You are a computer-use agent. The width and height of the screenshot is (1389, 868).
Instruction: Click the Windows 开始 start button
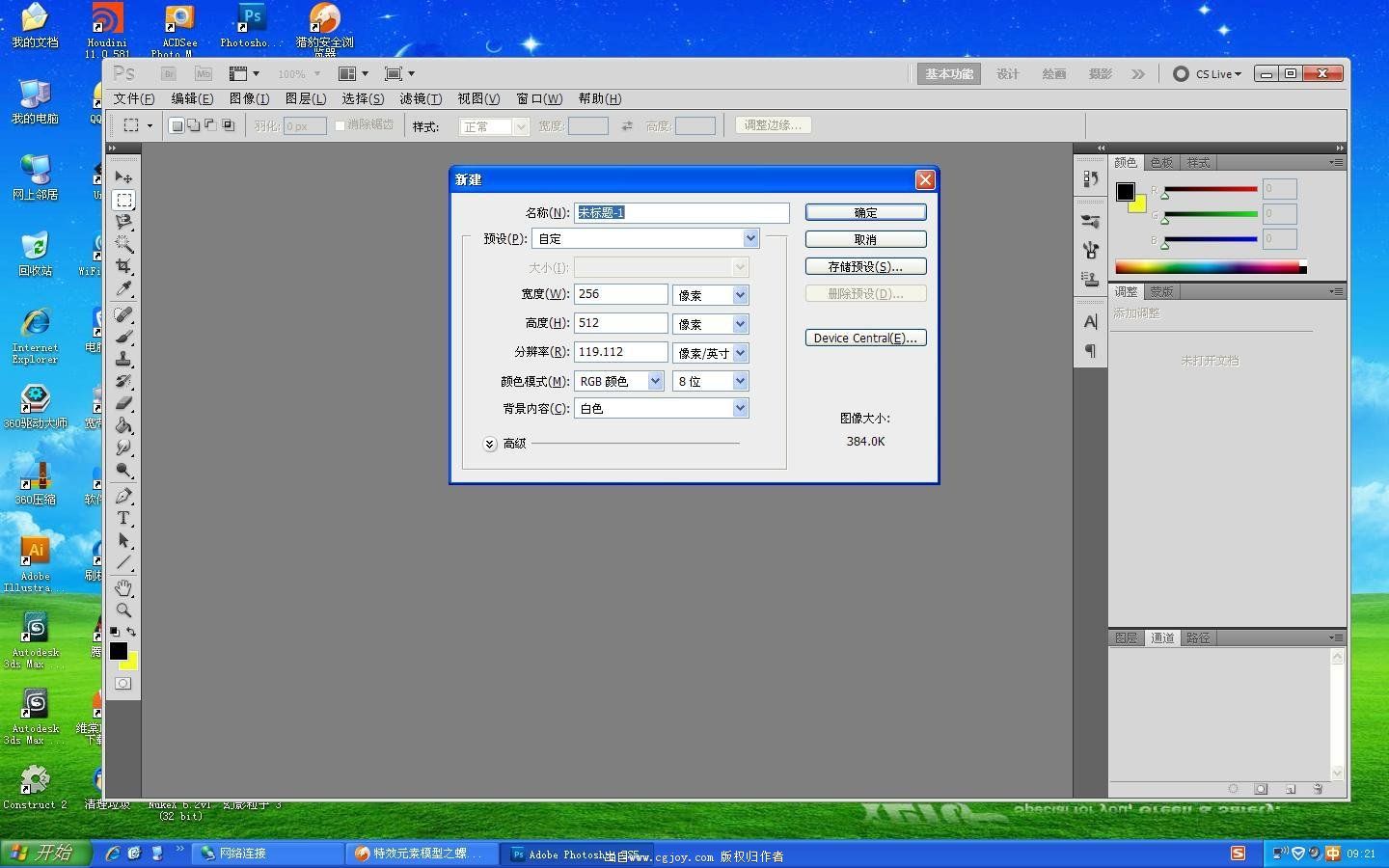click(x=46, y=853)
